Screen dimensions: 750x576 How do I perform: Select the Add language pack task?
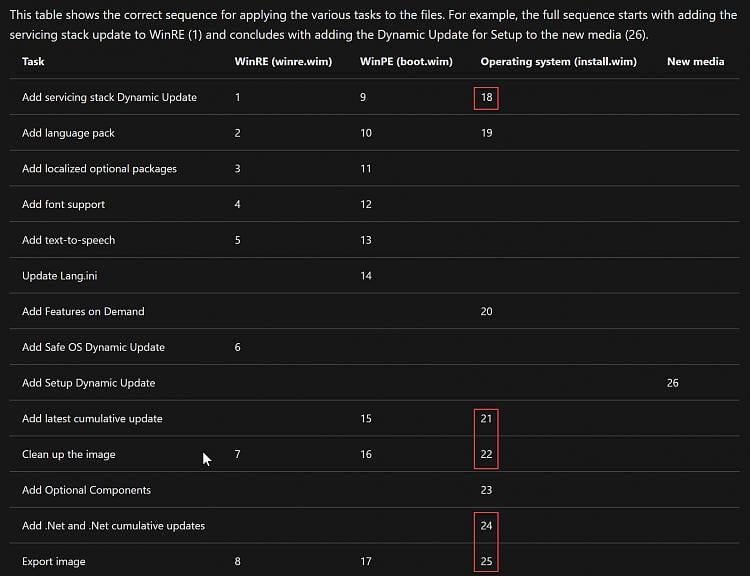click(x=68, y=133)
